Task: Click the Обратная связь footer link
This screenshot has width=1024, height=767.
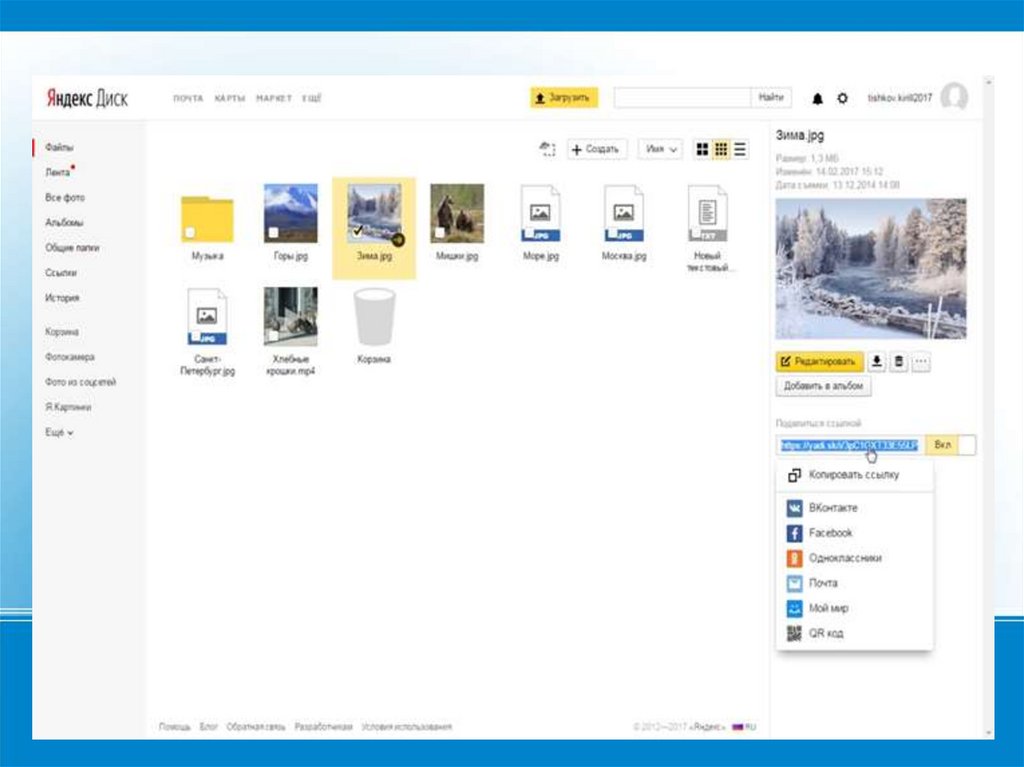Action: [256, 726]
